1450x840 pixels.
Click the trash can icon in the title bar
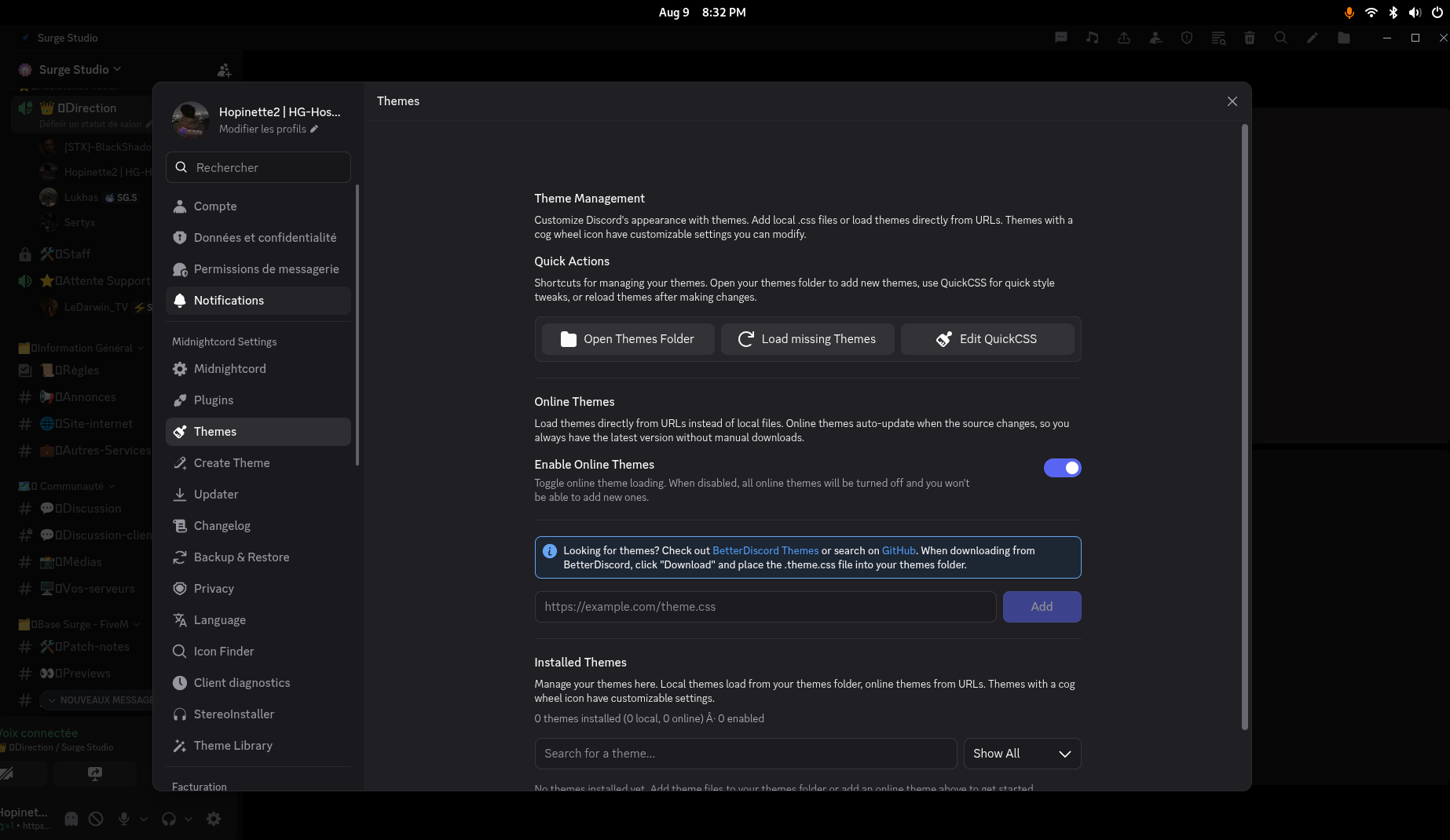point(1250,38)
